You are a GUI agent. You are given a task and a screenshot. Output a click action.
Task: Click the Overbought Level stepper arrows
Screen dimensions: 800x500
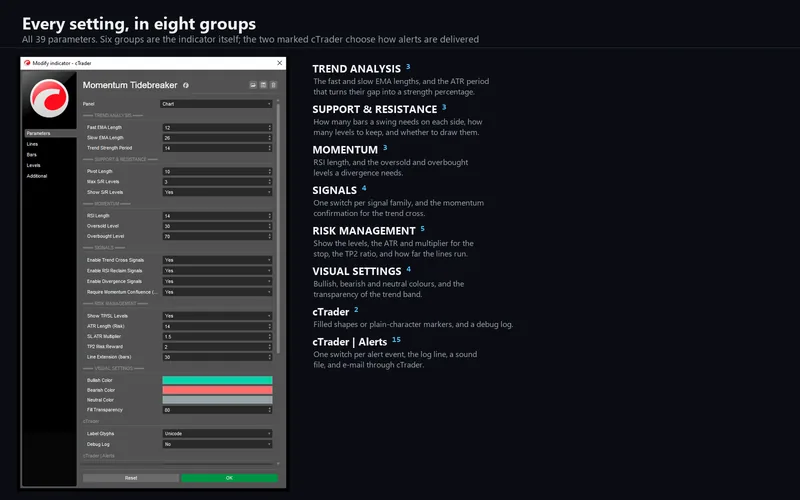(x=270, y=236)
